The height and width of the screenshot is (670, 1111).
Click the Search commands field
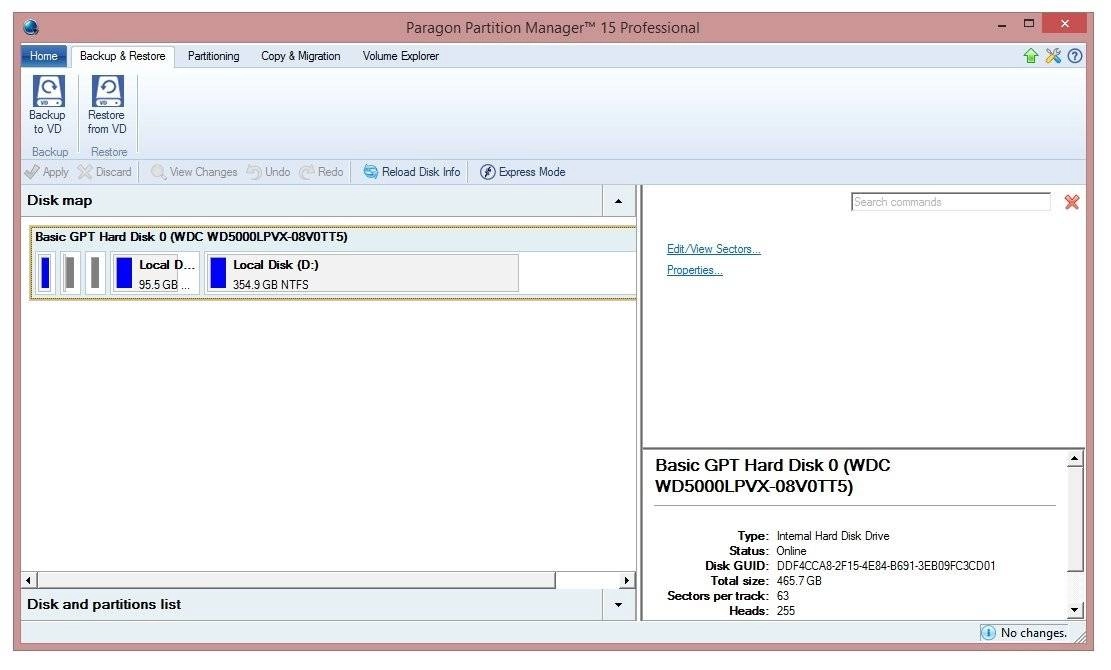click(x=951, y=203)
